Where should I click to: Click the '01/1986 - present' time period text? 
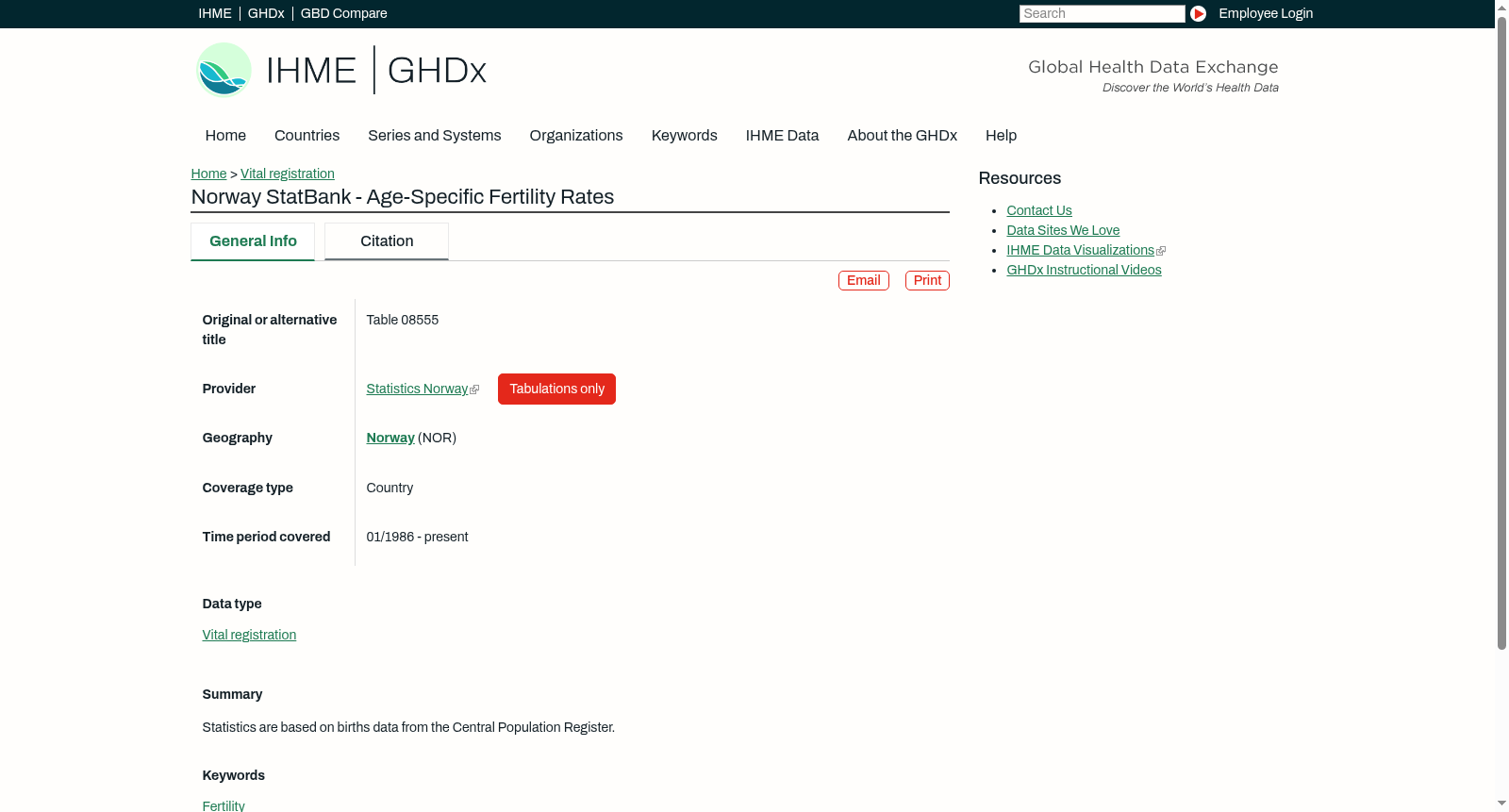point(417,537)
